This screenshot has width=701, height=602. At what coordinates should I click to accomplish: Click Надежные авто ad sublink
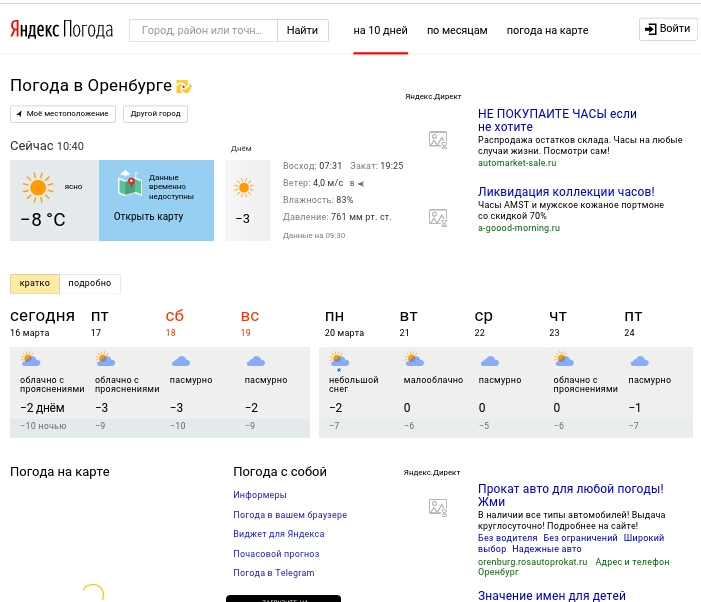[547, 549]
